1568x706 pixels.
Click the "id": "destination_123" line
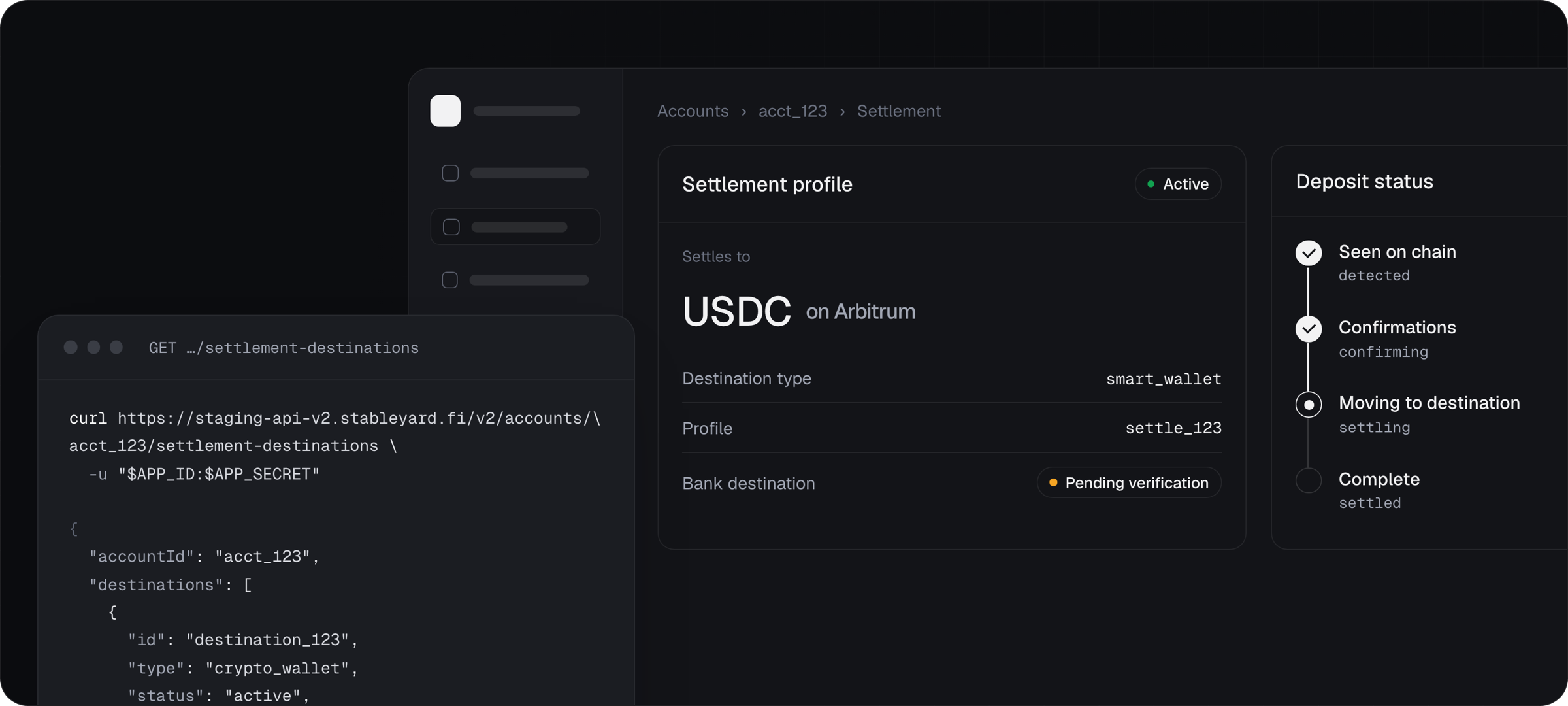click(x=243, y=639)
